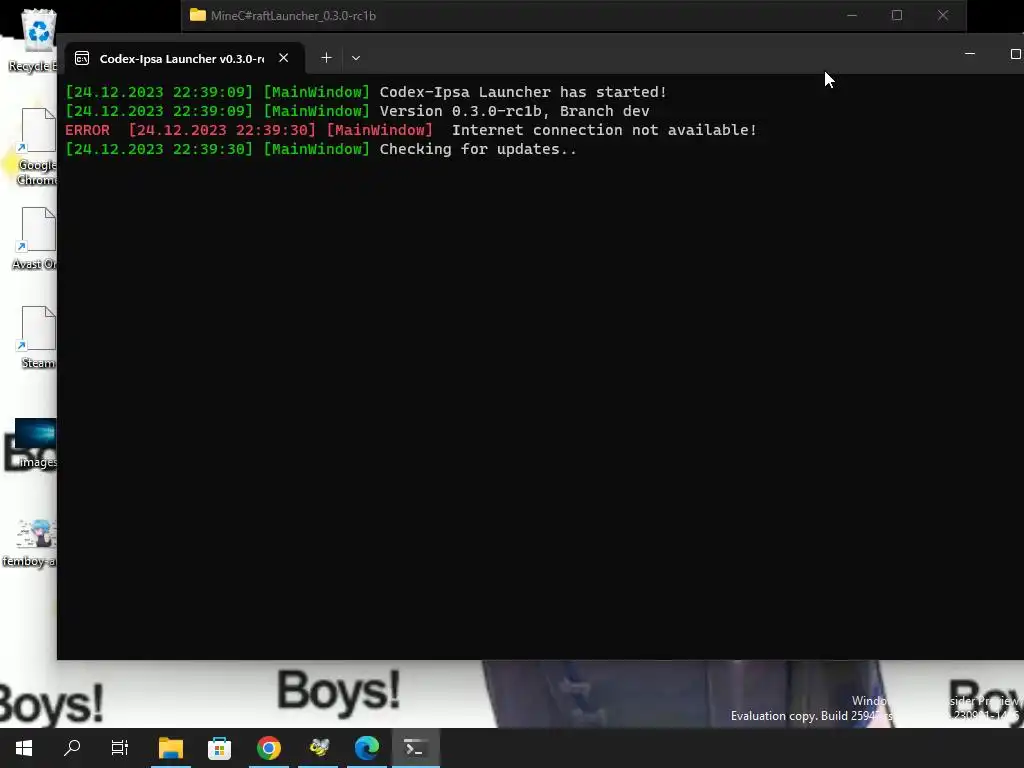Expand the terminal profile dropdown chevron
The width and height of the screenshot is (1024, 768).
coord(356,58)
